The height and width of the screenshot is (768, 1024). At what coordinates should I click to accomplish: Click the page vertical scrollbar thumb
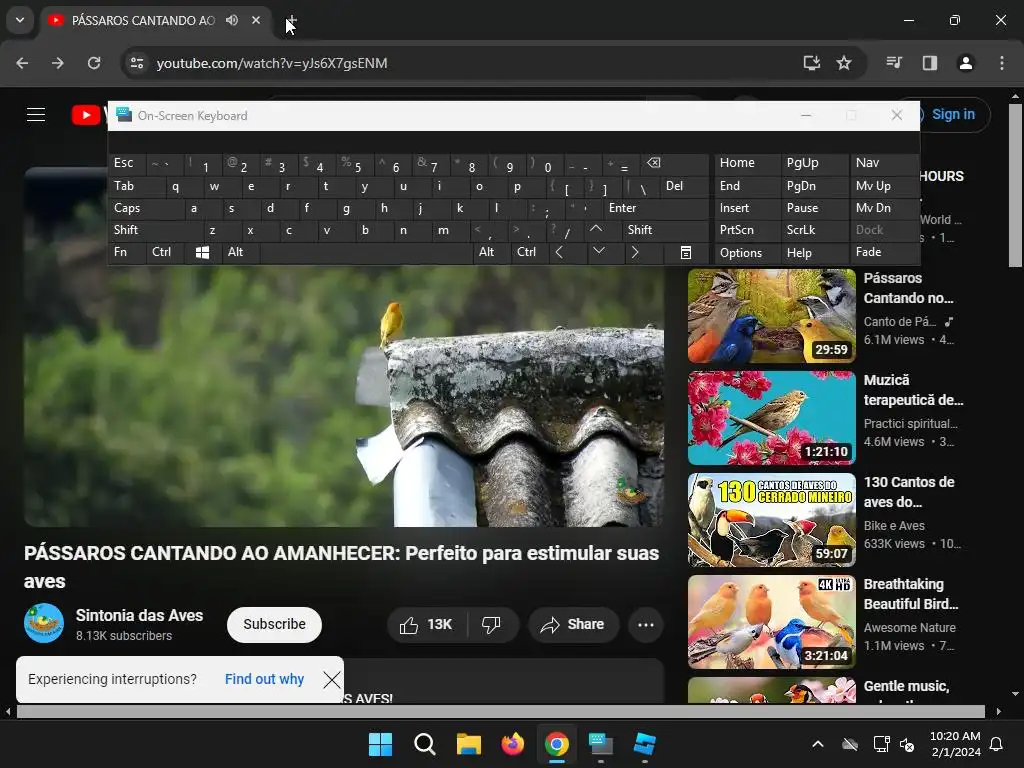tap(1015, 185)
